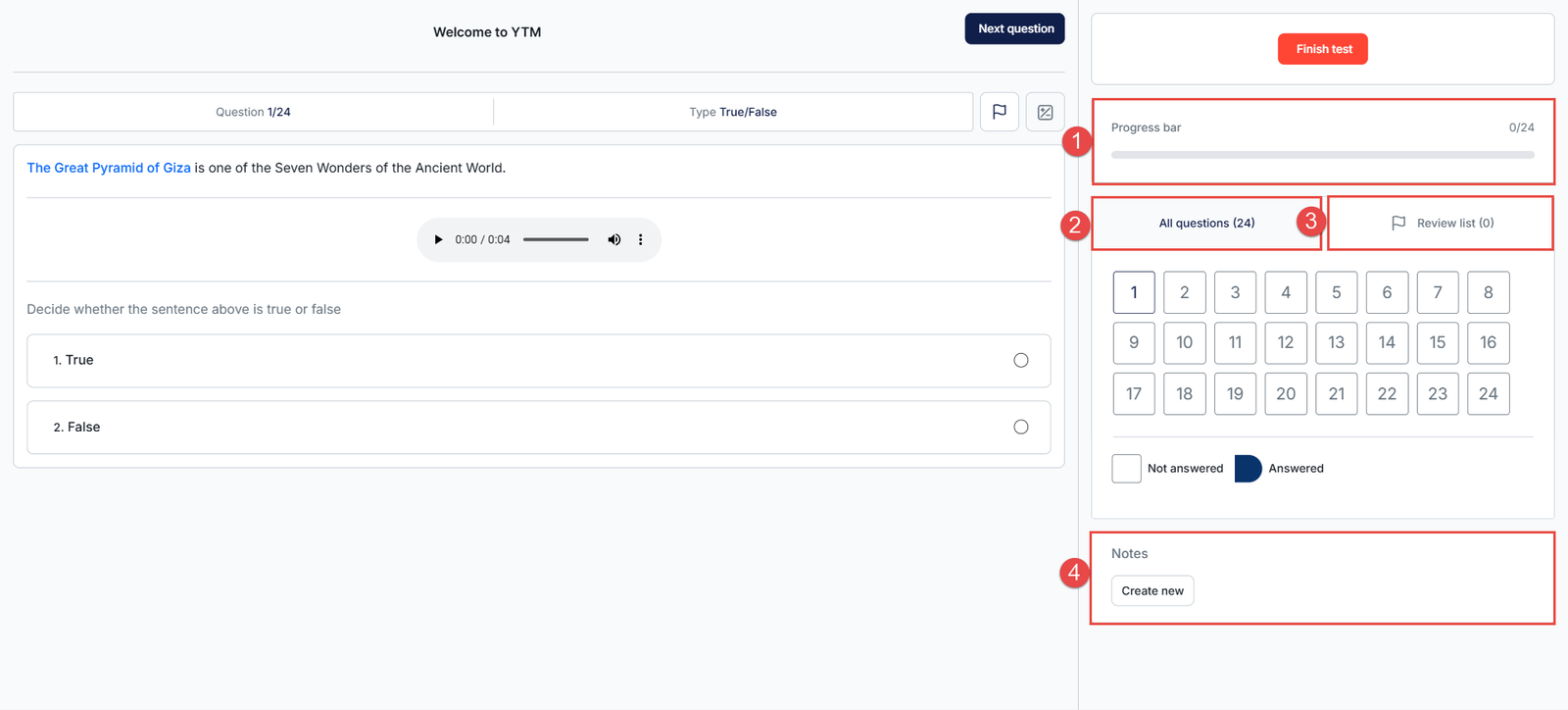Navigate to question 24 in grid

click(1488, 393)
